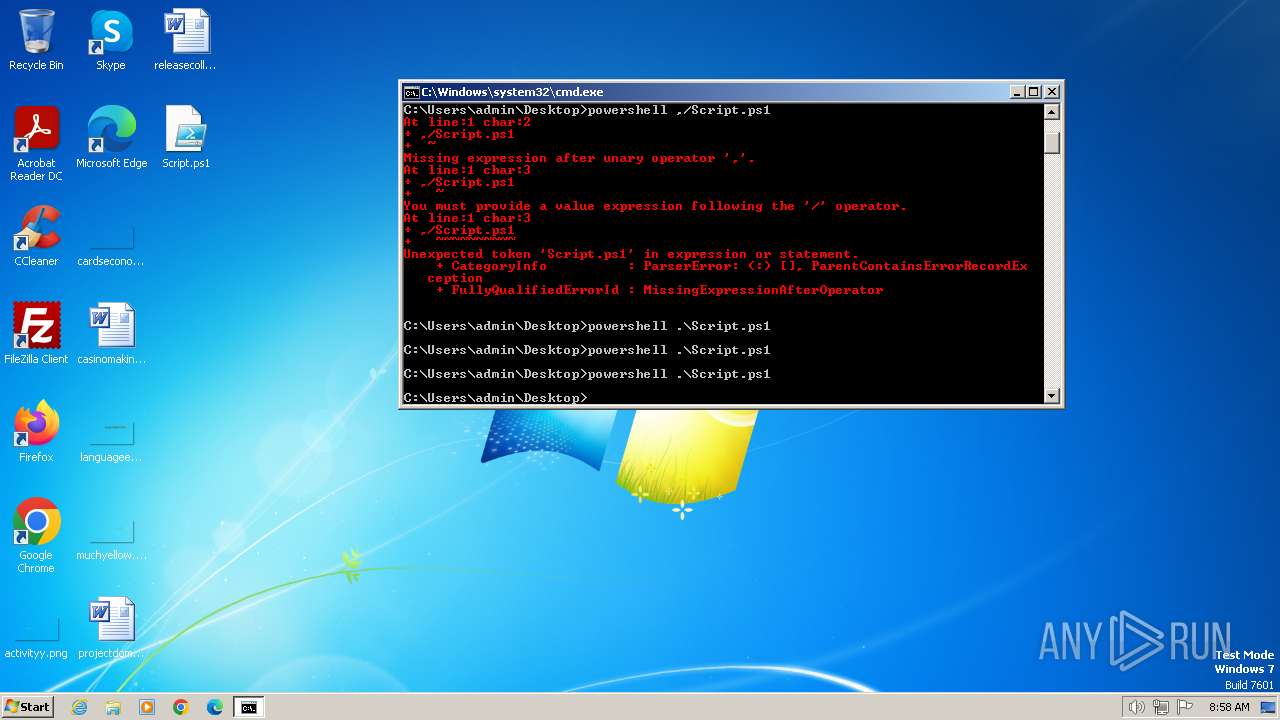The height and width of the screenshot is (720, 1280).
Task: Select the activityy.png file
Action: tap(36, 638)
